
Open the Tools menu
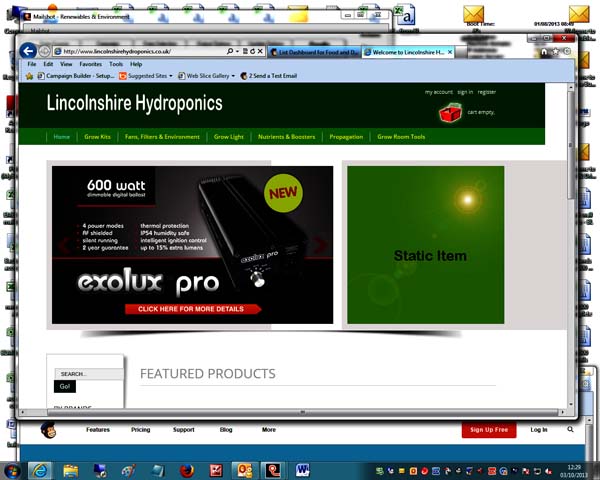(x=116, y=64)
